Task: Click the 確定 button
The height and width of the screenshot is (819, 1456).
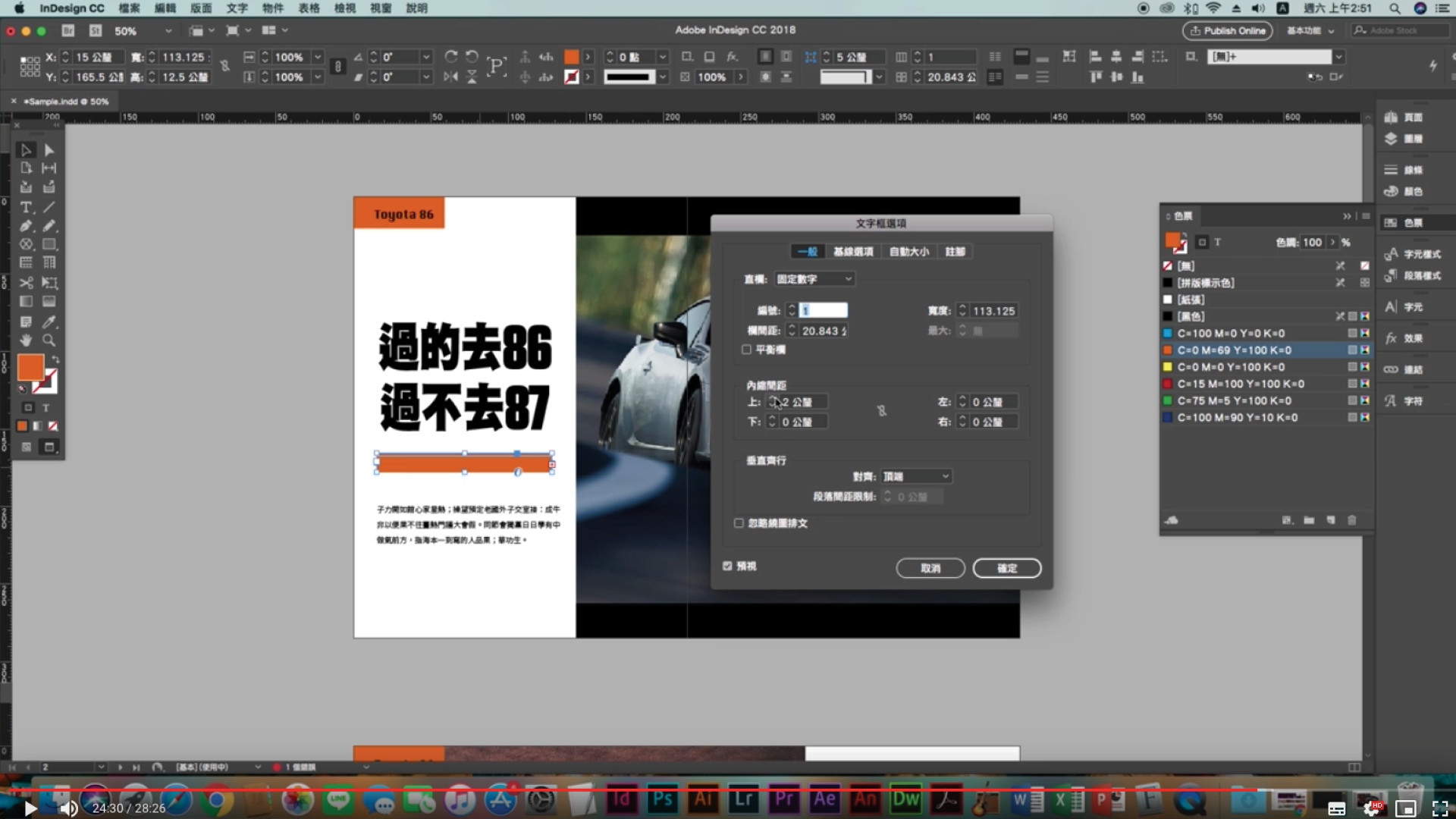Action: pos(1007,568)
